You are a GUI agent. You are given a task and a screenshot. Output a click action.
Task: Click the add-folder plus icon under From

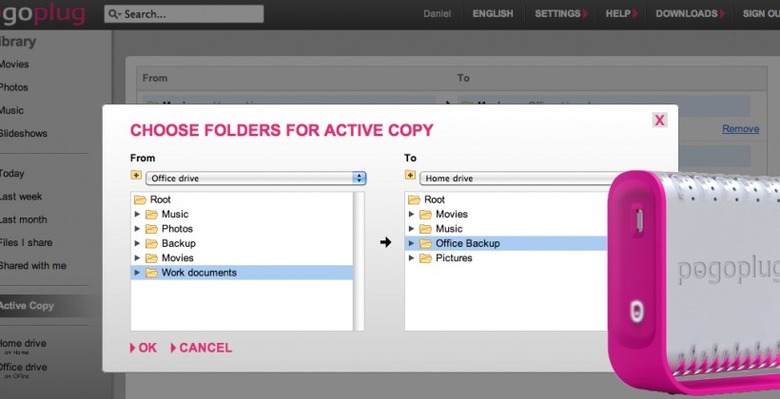(x=136, y=175)
